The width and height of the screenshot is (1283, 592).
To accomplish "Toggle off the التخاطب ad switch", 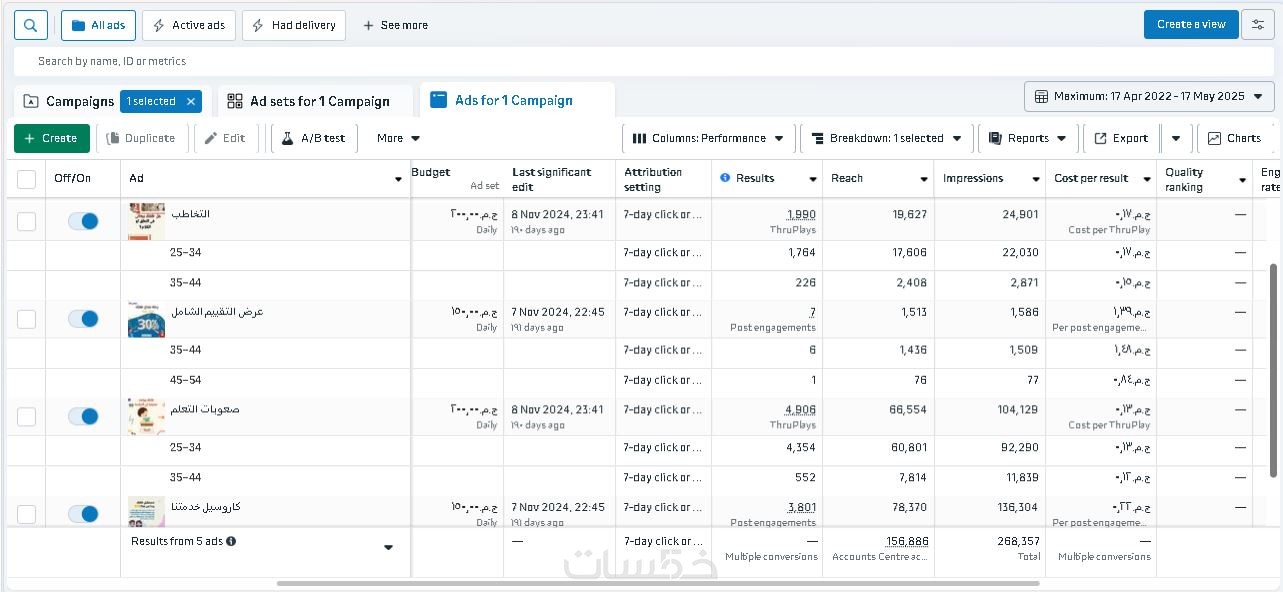I will coord(83,221).
